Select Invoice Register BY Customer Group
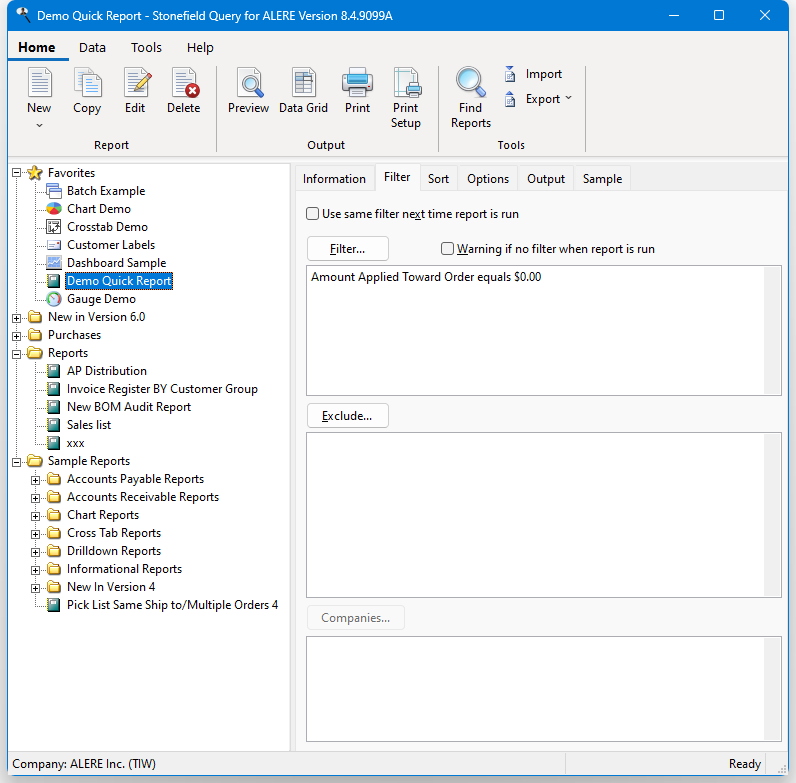796x783 pixels. pos(162,389)
